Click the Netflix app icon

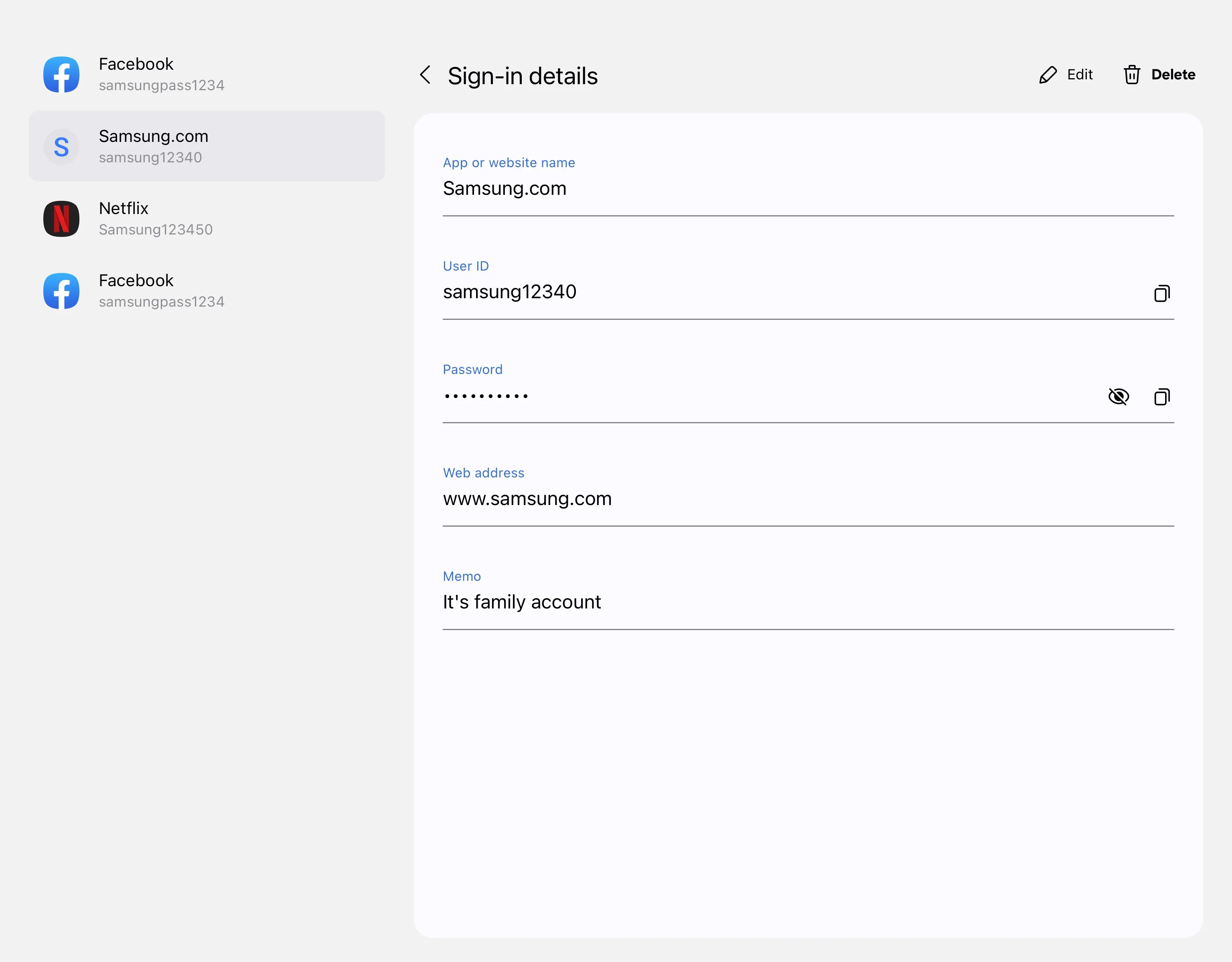point(61,219)
